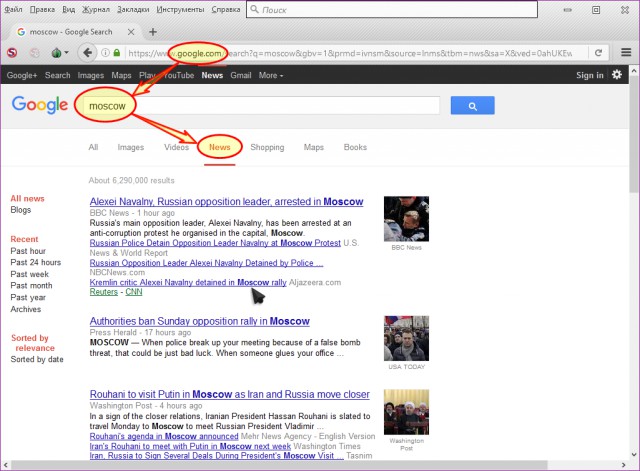
Task: Click the USA TODAY rally thumbnail
Action: coord(406,338)
